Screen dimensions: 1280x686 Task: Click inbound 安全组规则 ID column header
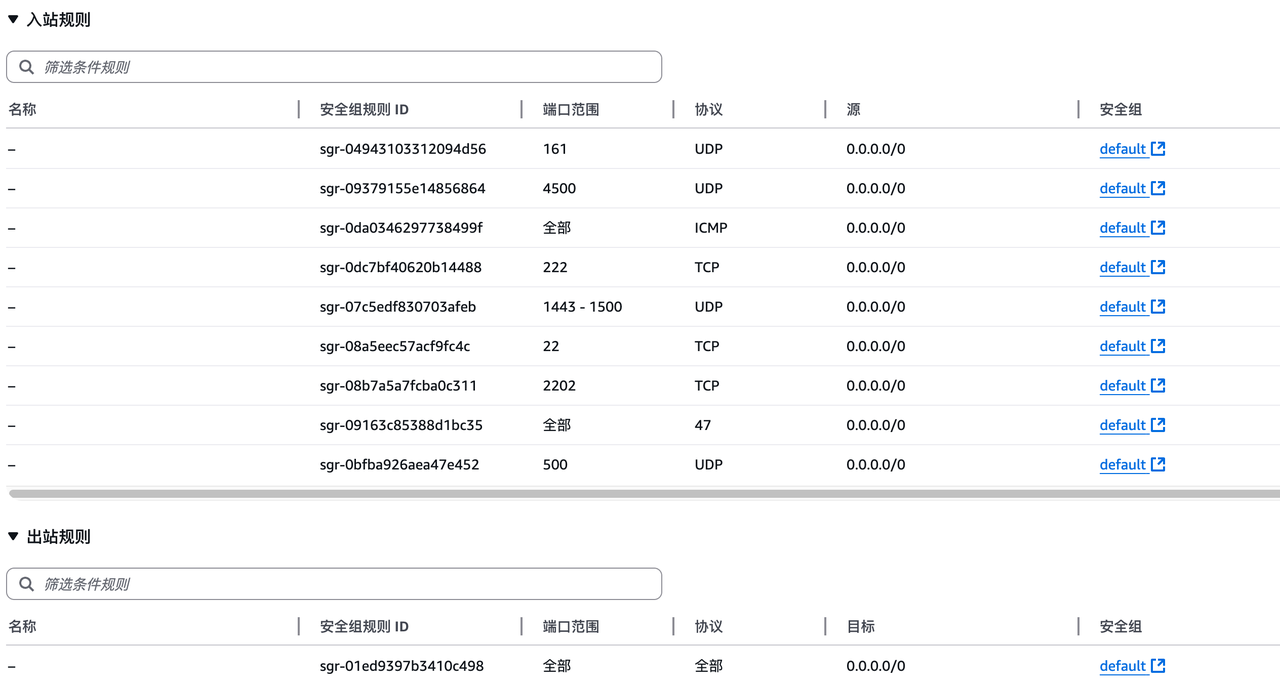click(x=364, y=110)
